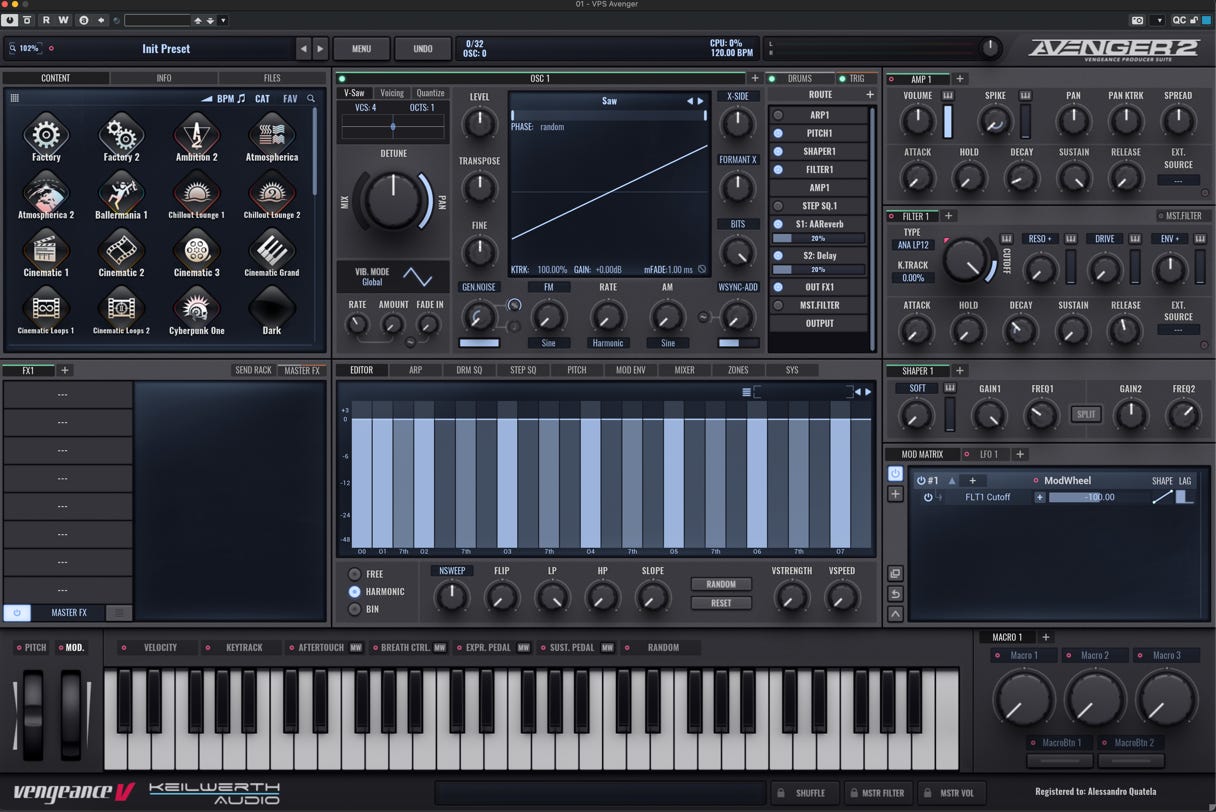Open the SOFT shaper type dropdown
1216x812 pixels.
pos(917,388)
